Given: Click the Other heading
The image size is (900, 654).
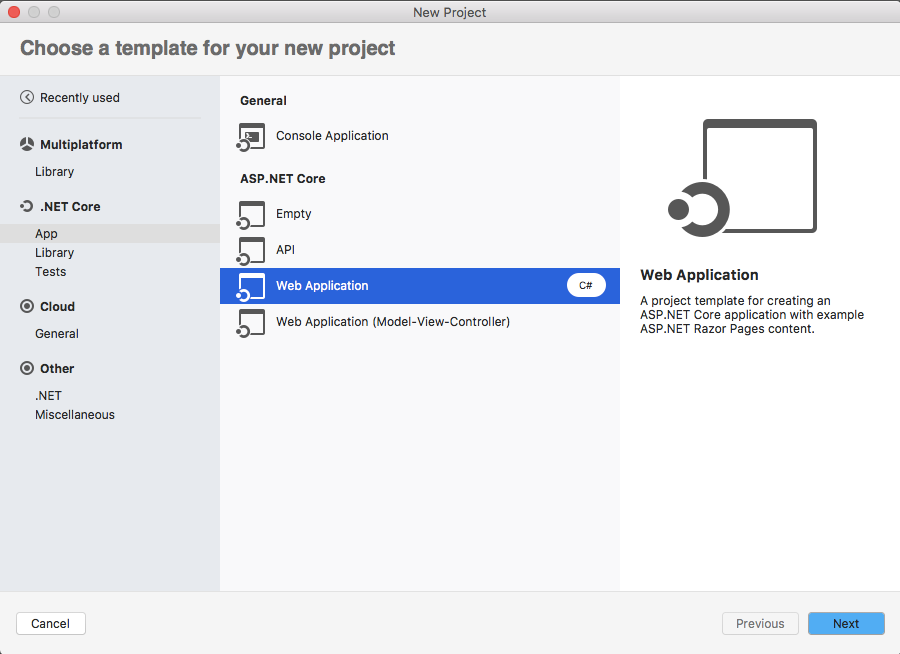Looking at the screenshot, I should pos(57,369).
